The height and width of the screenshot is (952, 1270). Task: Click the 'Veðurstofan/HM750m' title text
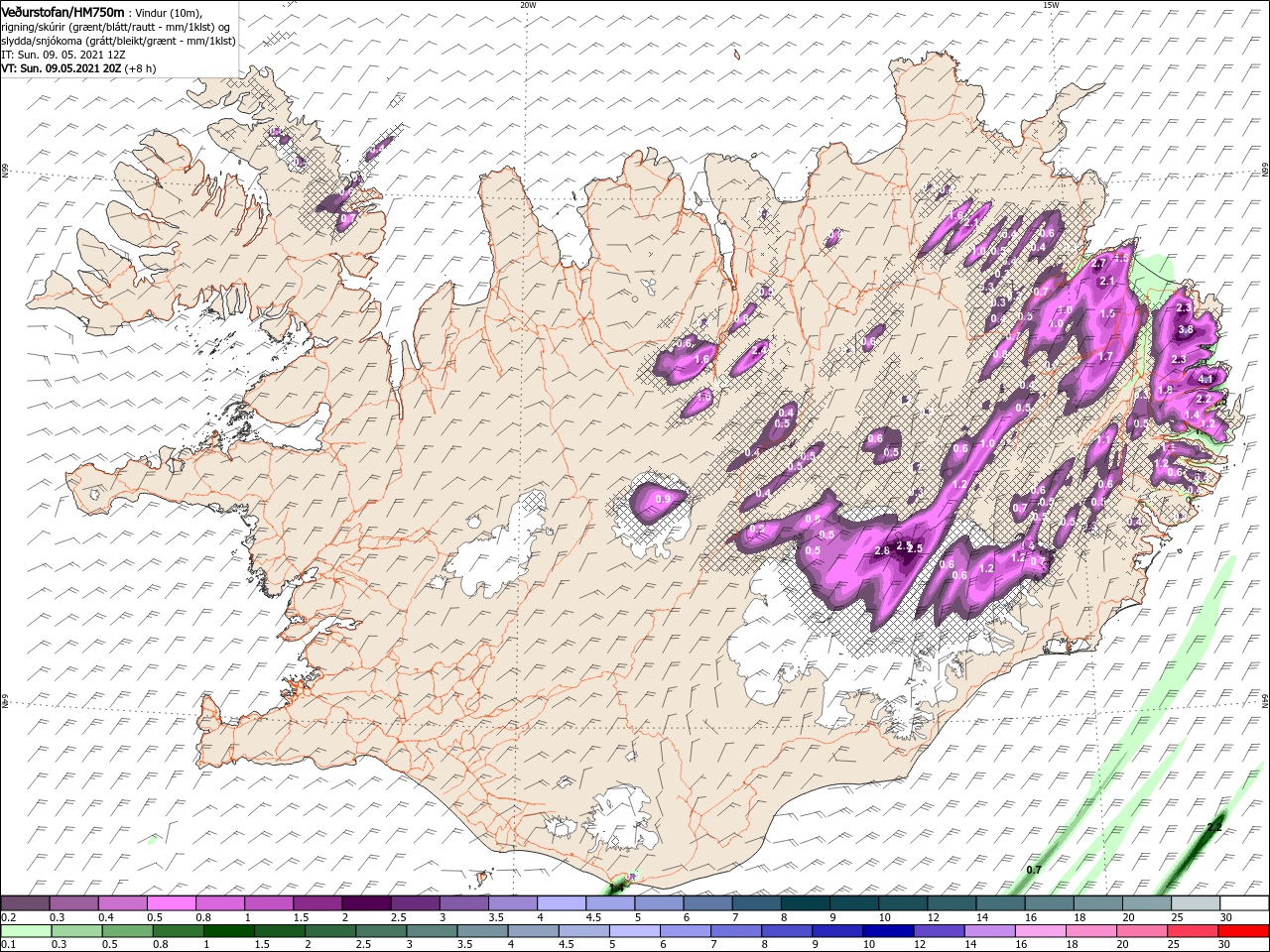[63, 11]
